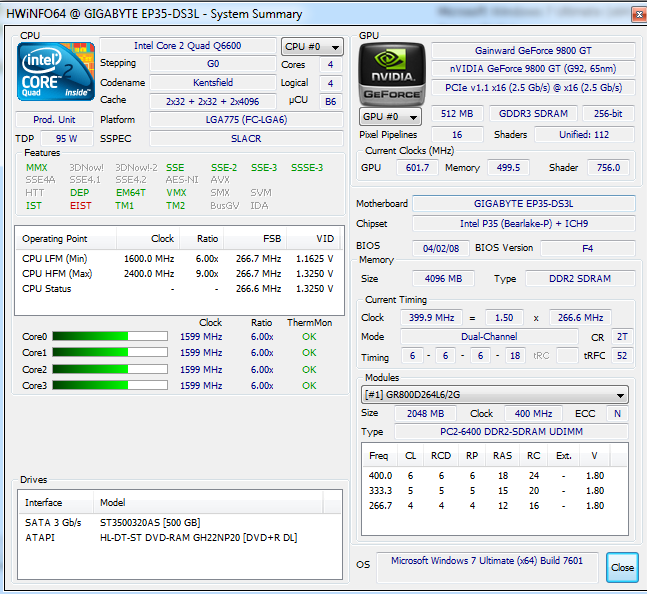Image resolution: width=647 pixels, height=594 pixels.
Task: Click the FSB column header
Action: click(x=255, y=239)
